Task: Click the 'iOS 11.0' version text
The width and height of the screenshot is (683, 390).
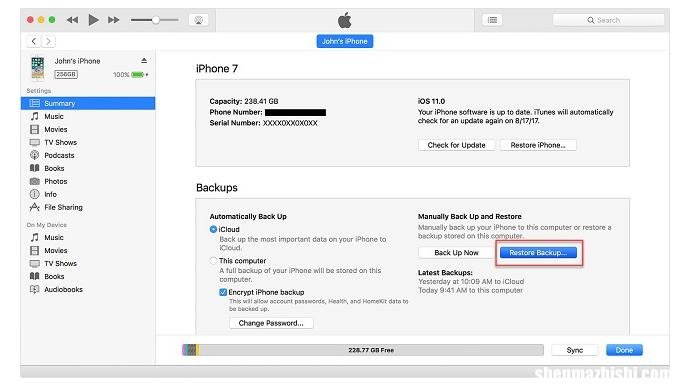Action: 432,101
